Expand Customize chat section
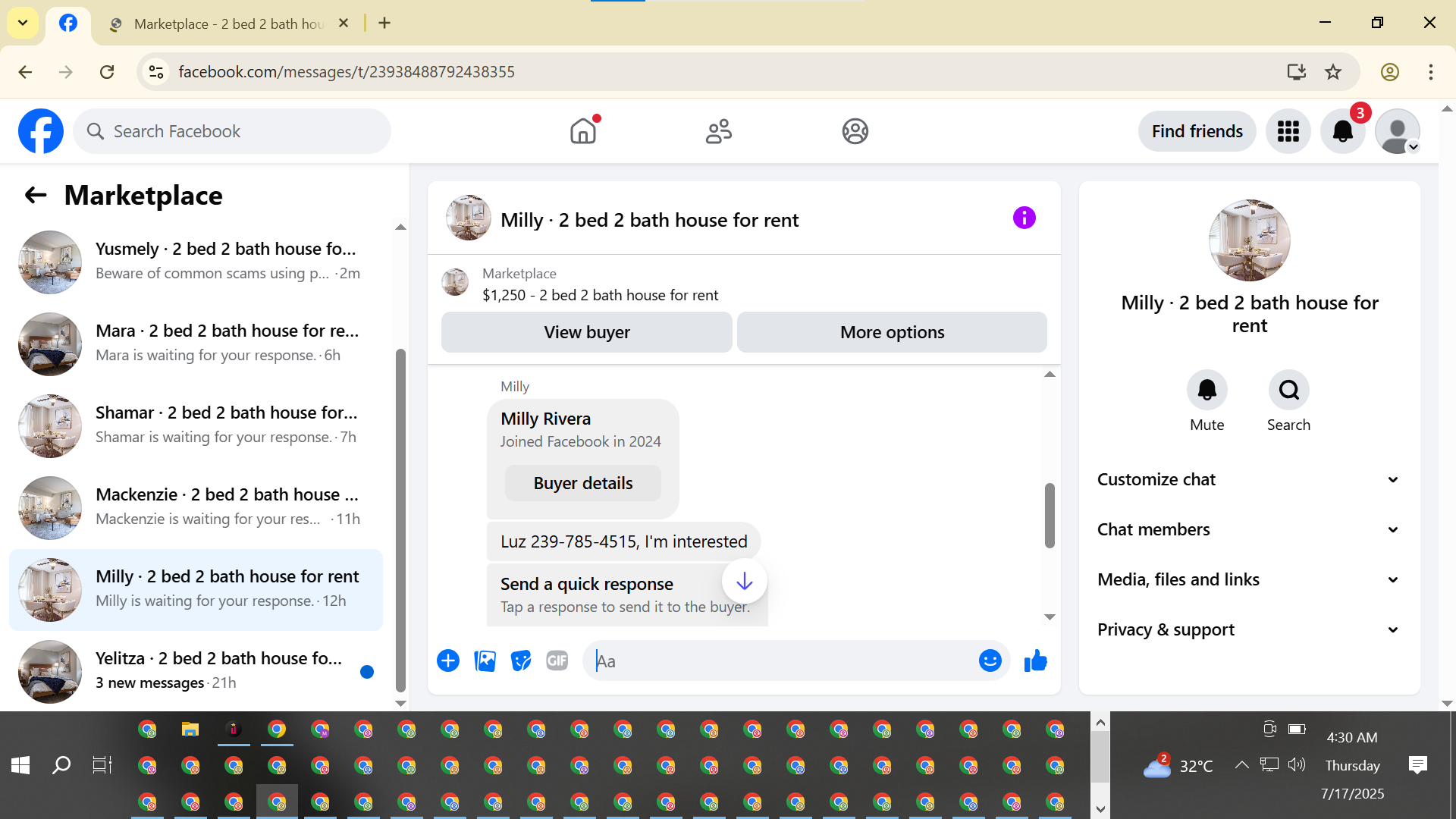Screen dimensions: 1456x819 (1249, 479)
